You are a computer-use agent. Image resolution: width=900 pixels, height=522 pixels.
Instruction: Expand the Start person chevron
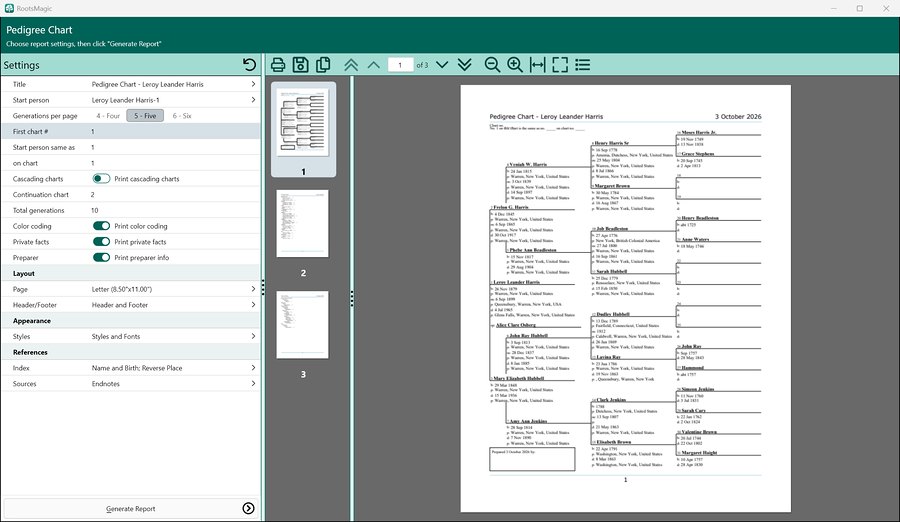coord(253,100)
